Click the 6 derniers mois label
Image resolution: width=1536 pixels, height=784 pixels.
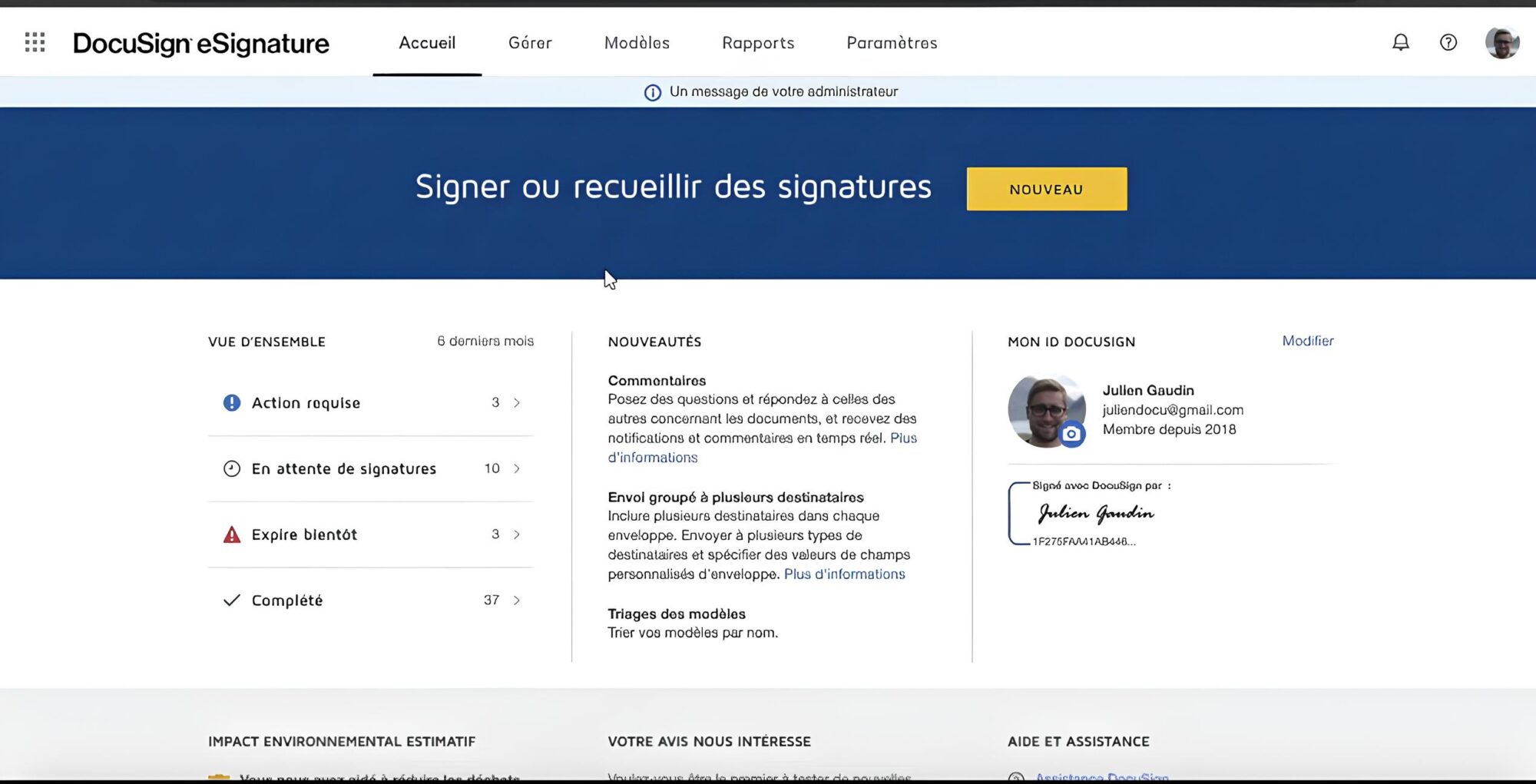point(485,341)
